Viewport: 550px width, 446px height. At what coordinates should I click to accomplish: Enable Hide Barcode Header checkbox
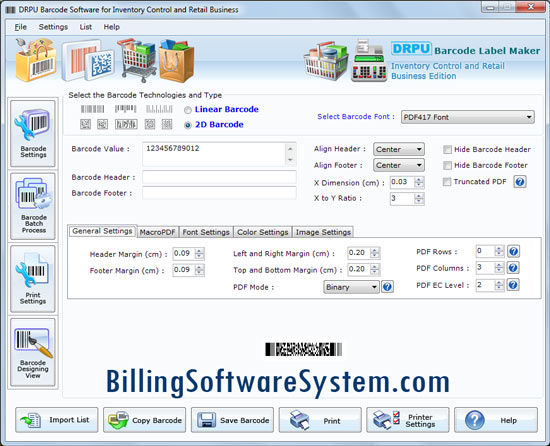click(447, 150)
